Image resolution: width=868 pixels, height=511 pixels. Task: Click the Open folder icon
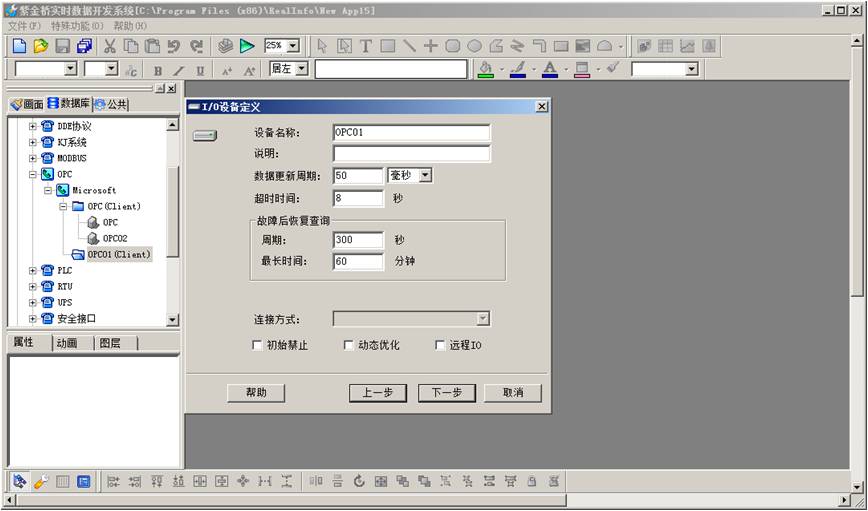coord(41,46)
